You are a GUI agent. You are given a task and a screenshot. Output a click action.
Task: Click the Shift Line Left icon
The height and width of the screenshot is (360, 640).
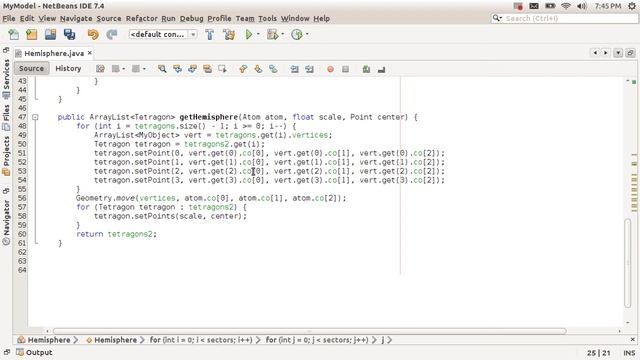[294, 69]
